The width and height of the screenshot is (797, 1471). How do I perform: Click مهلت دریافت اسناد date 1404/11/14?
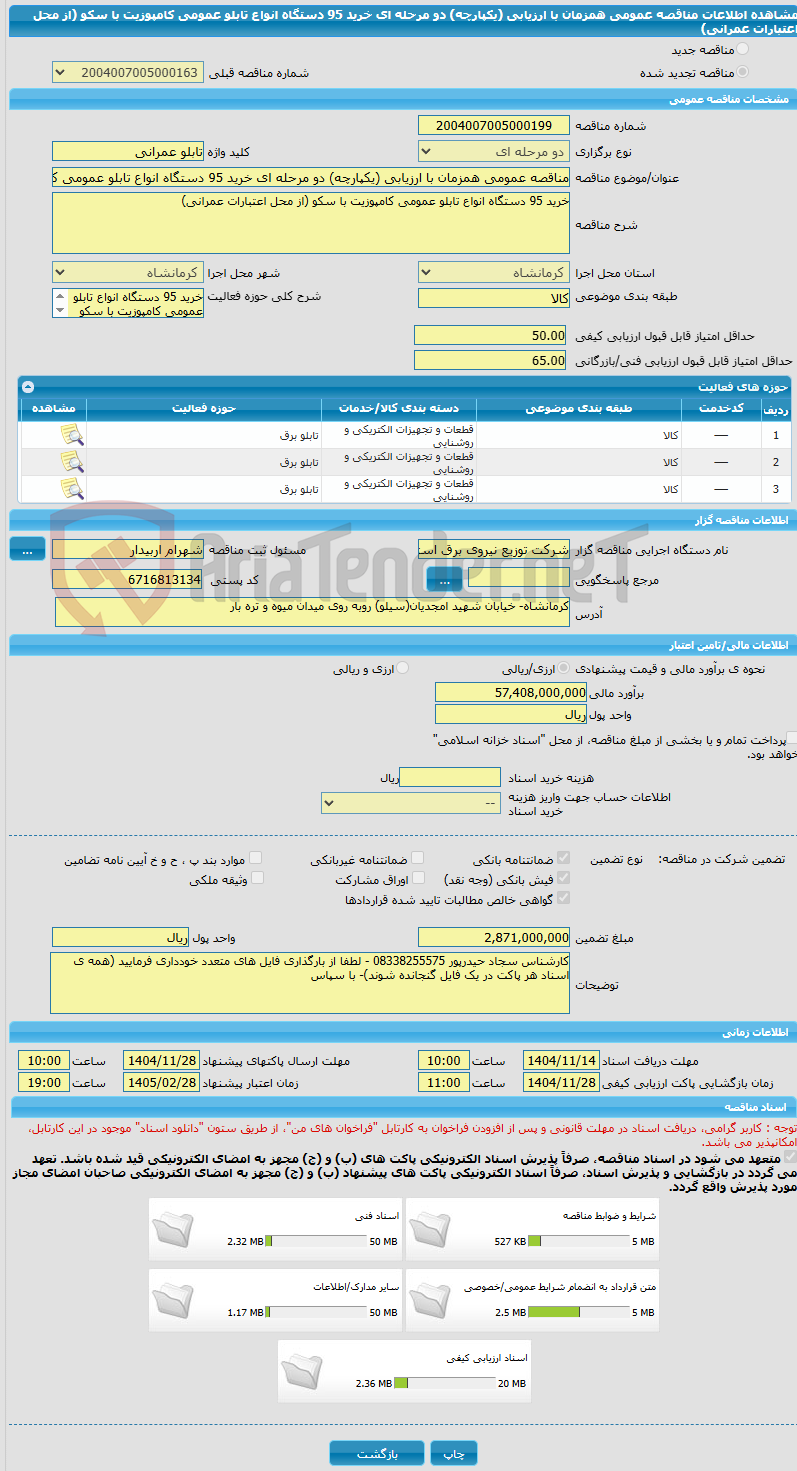coord(561,1060)
